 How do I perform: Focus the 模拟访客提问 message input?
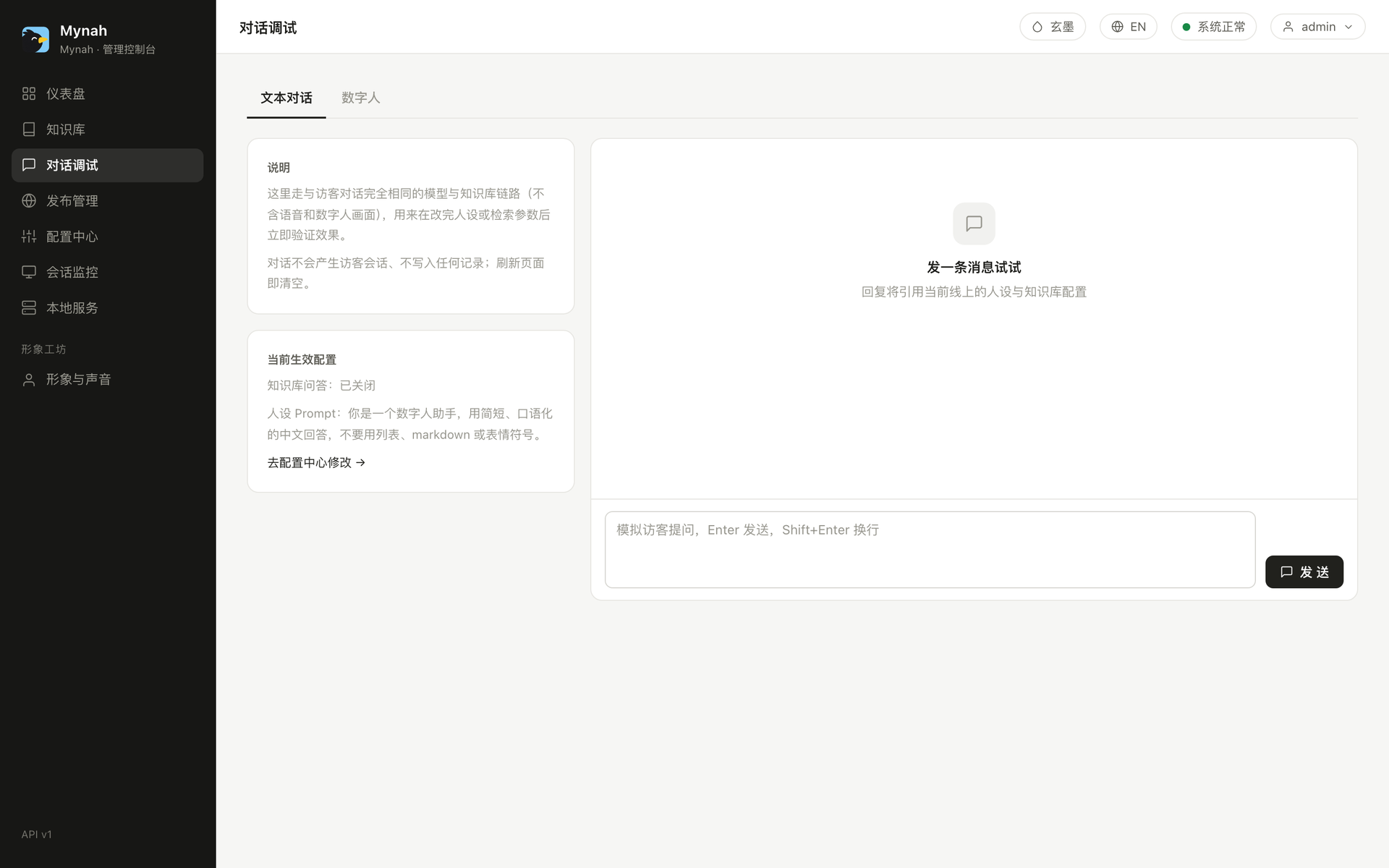(x=930, y=550)
